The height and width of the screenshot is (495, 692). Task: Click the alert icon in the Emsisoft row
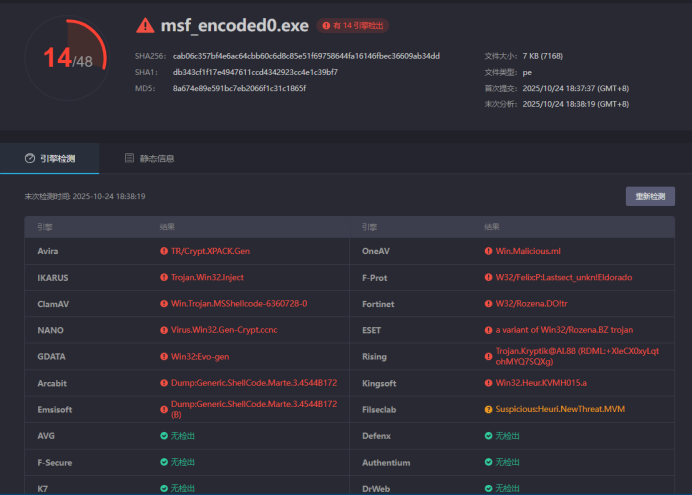coord(164,409)
